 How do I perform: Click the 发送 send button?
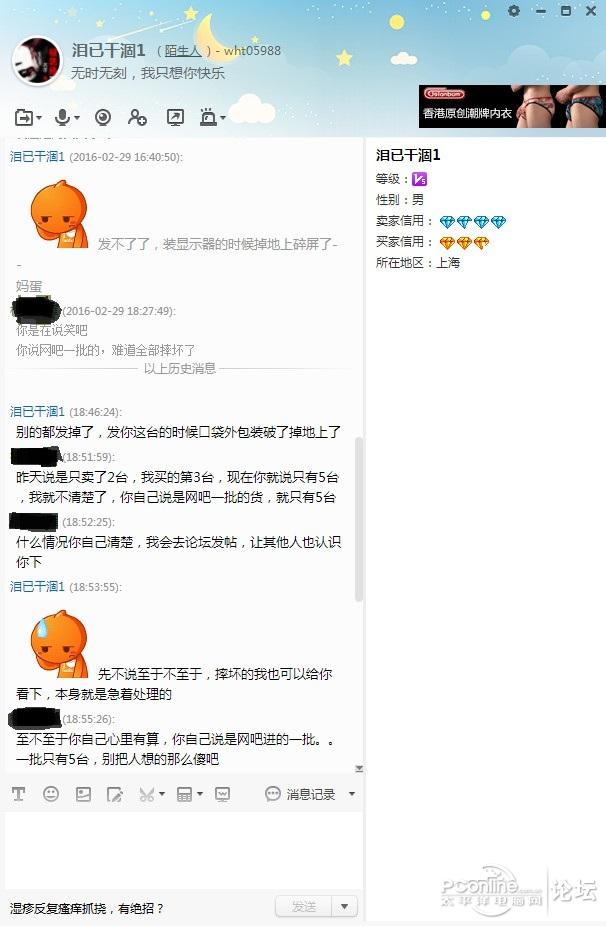[x=304, y=906]
